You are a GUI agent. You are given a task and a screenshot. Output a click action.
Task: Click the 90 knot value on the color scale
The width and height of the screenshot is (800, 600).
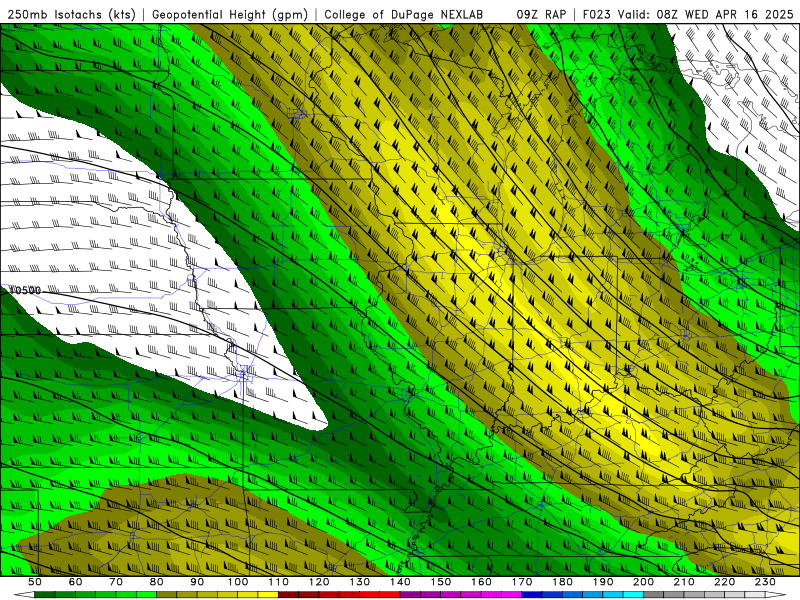click(197, 582)
